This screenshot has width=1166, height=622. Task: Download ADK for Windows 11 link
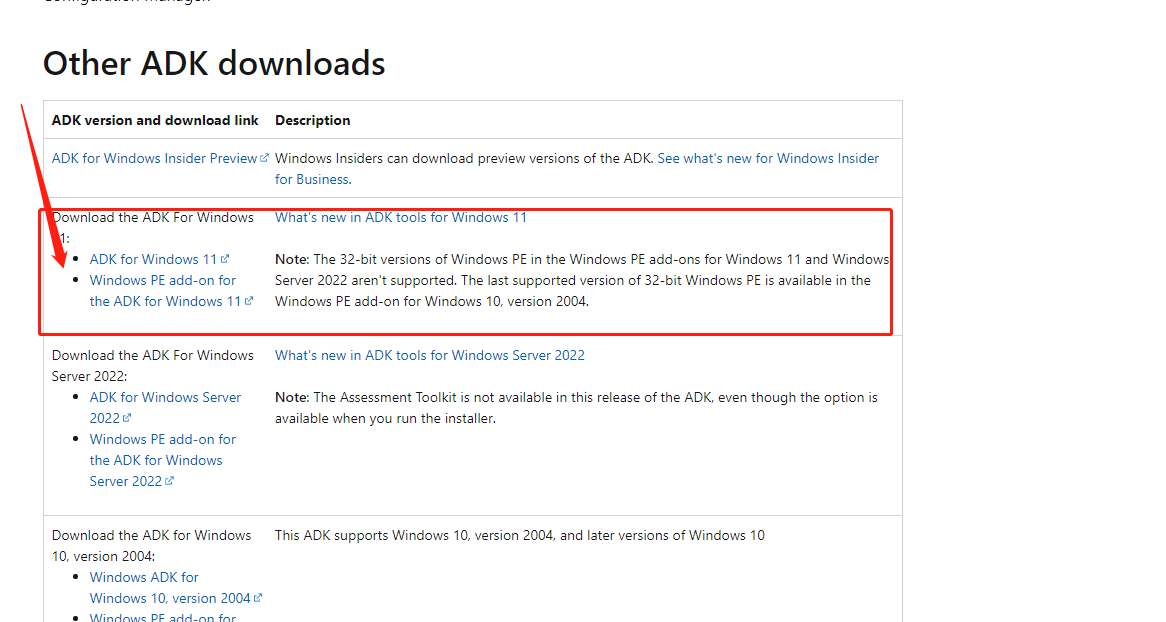click(x=153, y=259)
